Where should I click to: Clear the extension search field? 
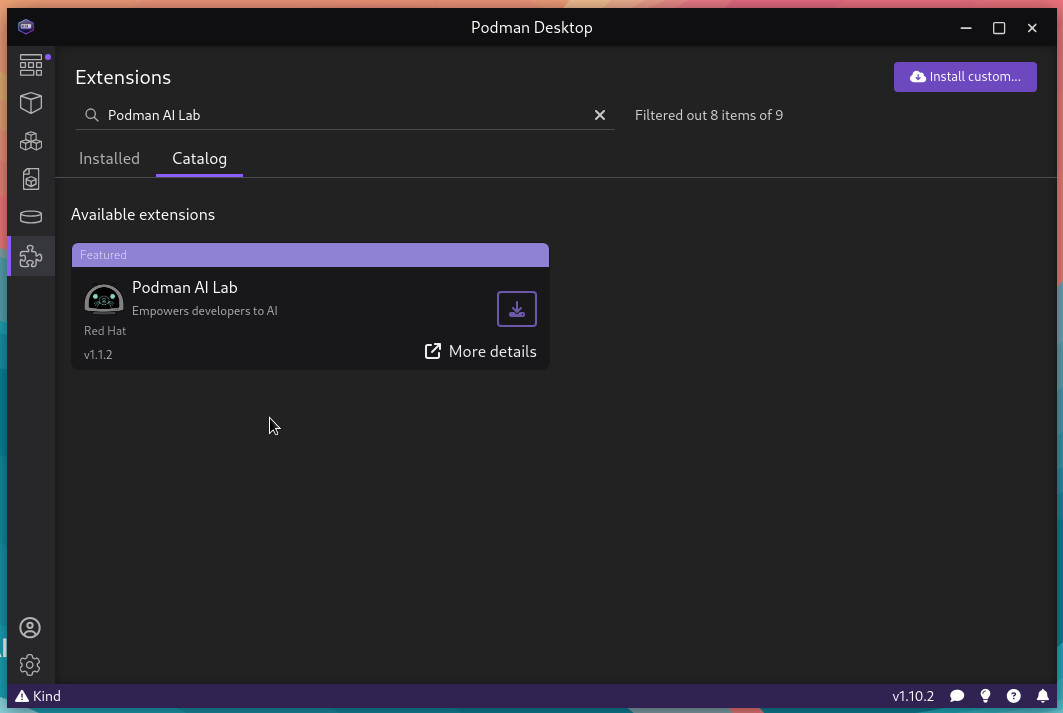[x=599, y=115]
